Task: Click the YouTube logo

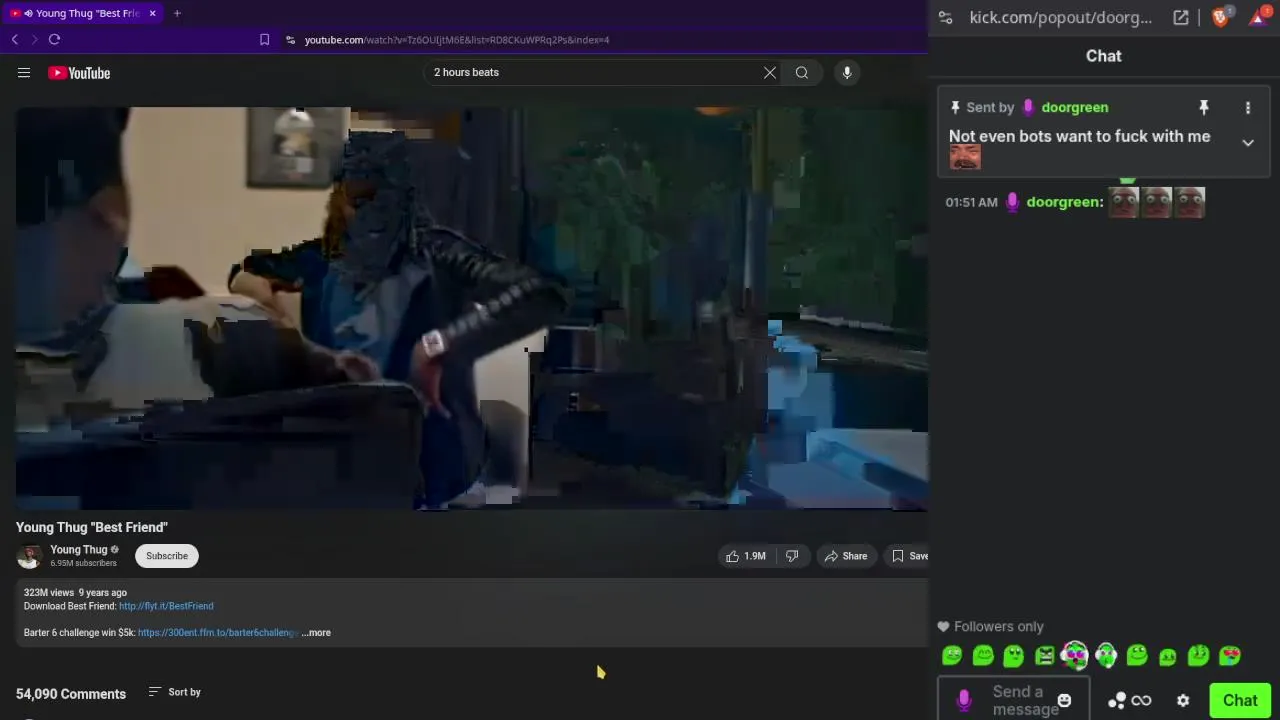Action: click(79, 73)
